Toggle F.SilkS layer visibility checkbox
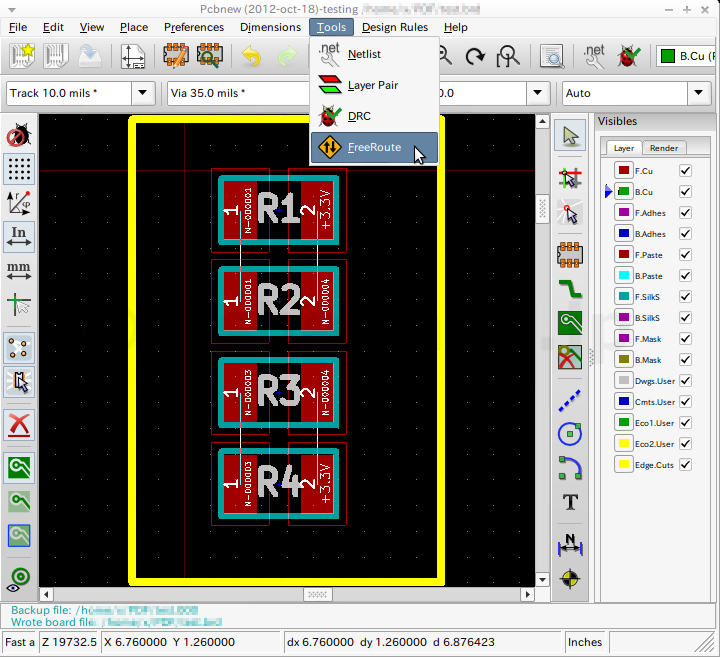 tap(685, 297)
